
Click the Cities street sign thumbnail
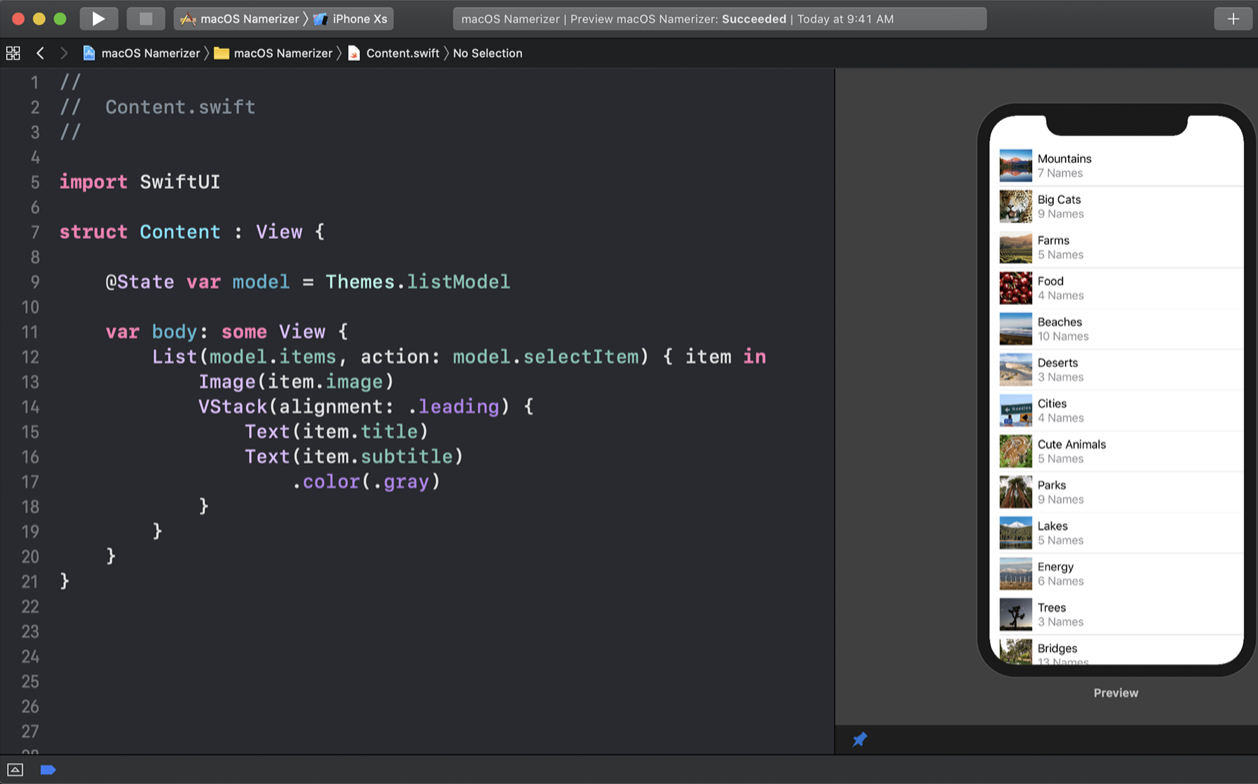tap(1016, 411)
